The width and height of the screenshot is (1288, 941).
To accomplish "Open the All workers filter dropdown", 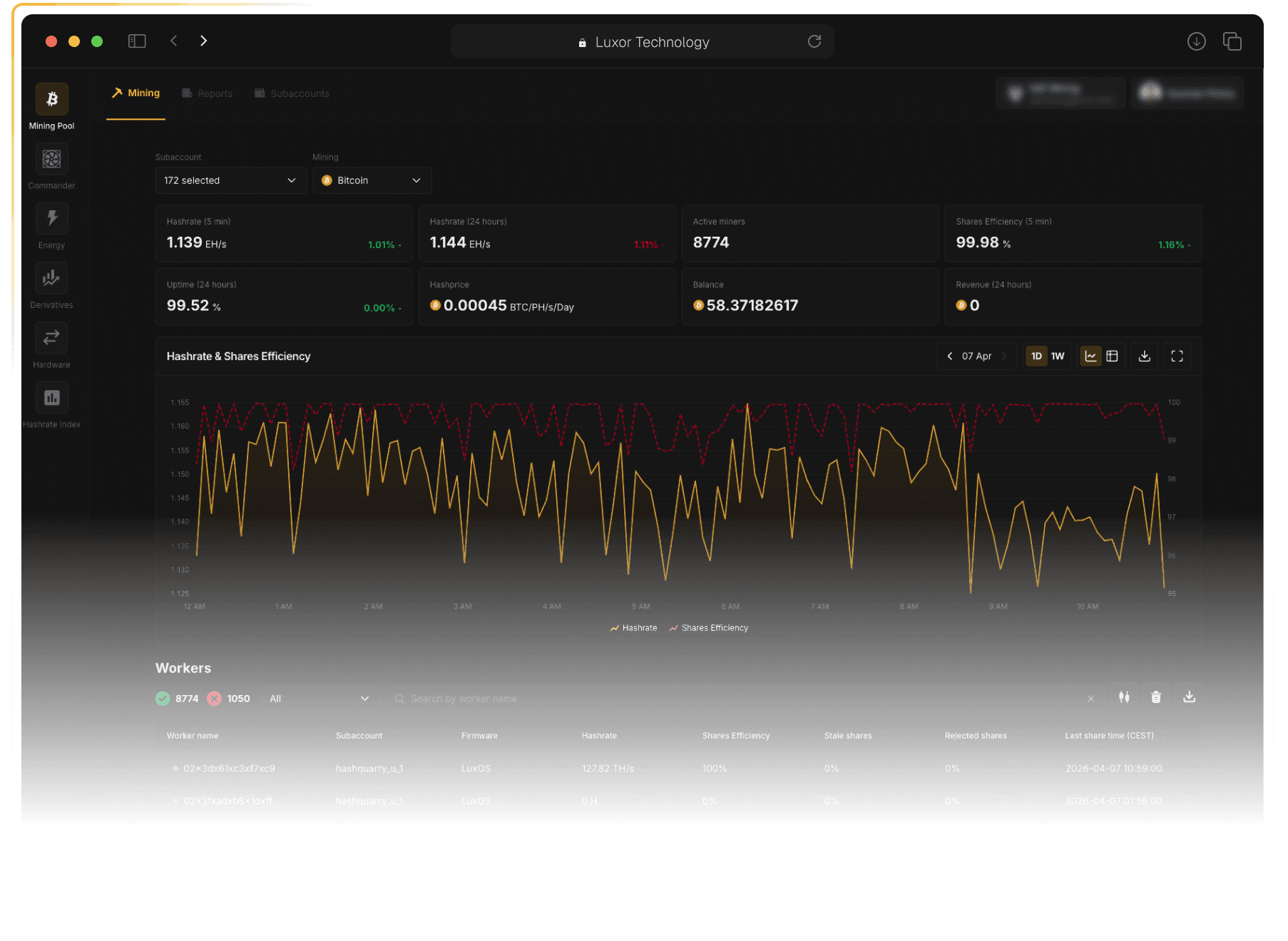I will click(320, 699).
